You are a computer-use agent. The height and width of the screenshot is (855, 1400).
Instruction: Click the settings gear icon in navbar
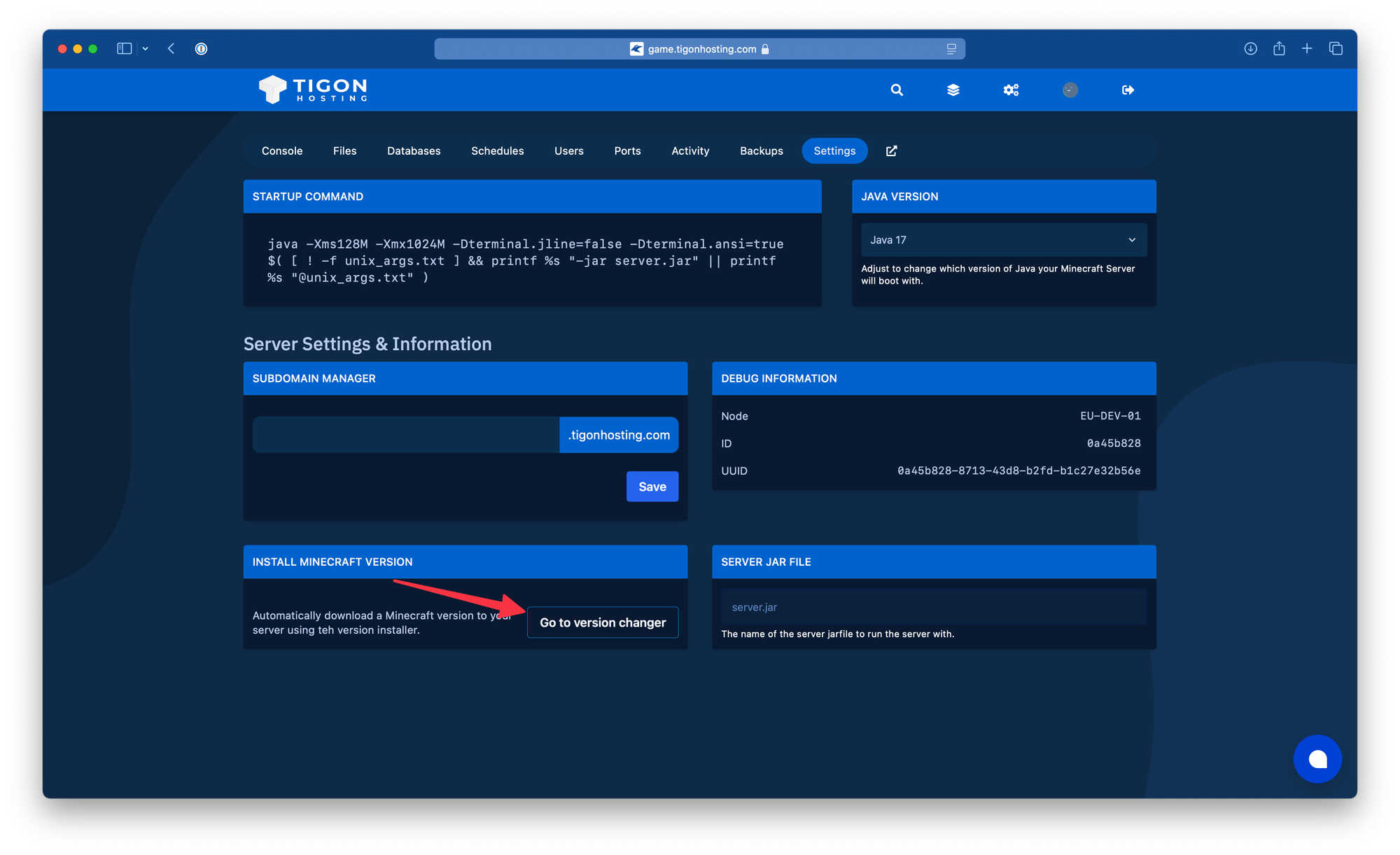[1011, 90]
